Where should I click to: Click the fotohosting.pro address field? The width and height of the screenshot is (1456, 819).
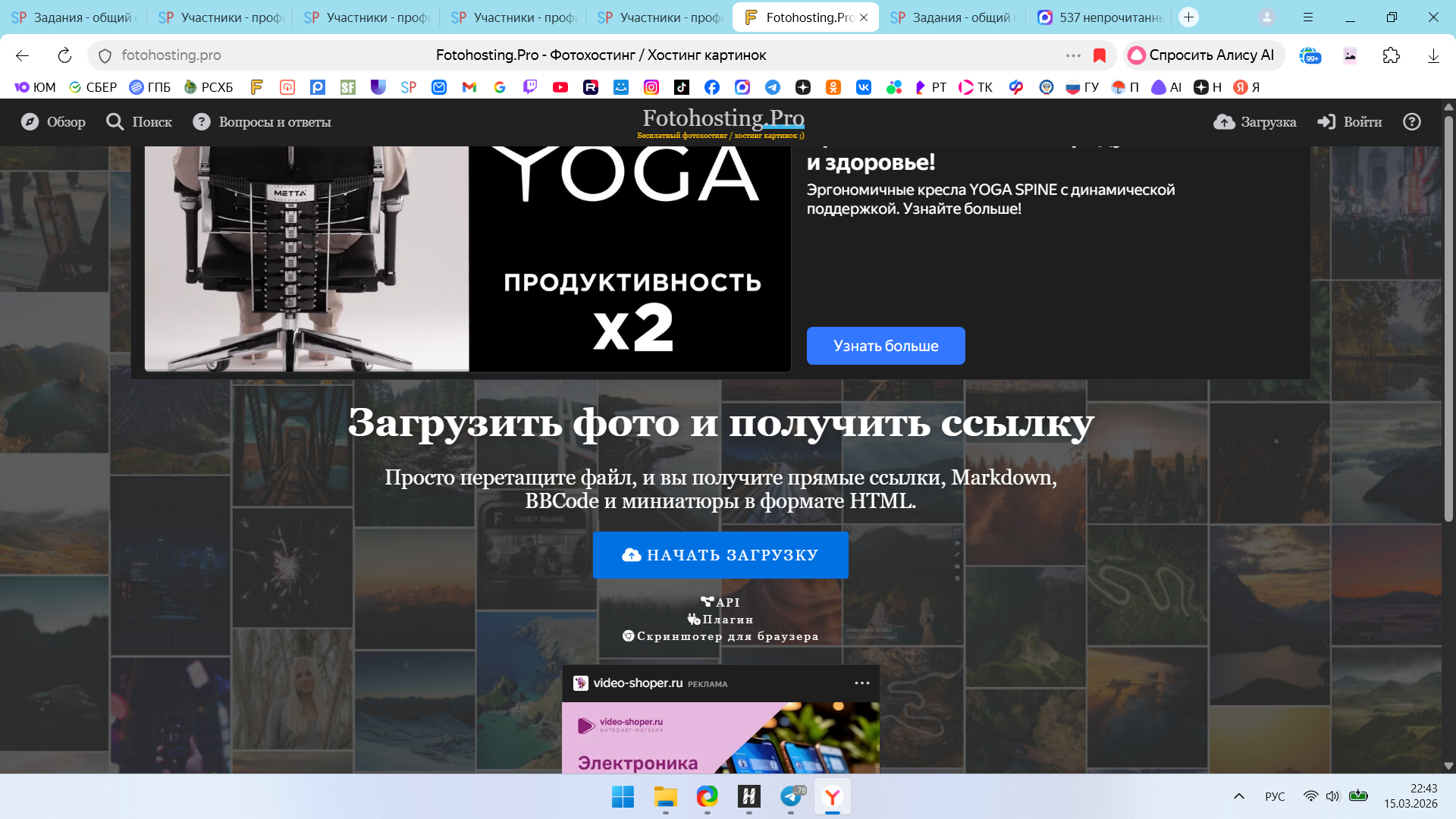[x=171, y=55]
